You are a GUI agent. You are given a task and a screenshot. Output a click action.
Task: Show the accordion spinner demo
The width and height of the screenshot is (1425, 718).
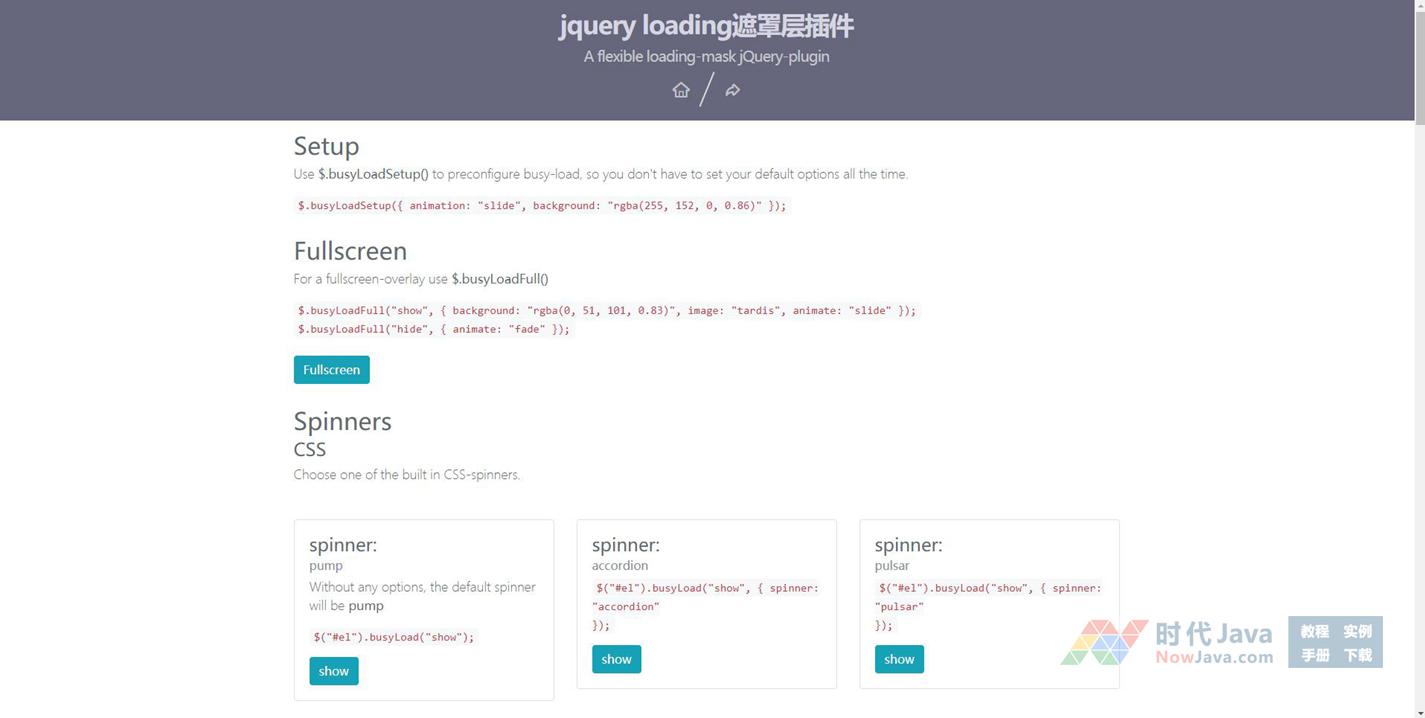pos(616,659)
